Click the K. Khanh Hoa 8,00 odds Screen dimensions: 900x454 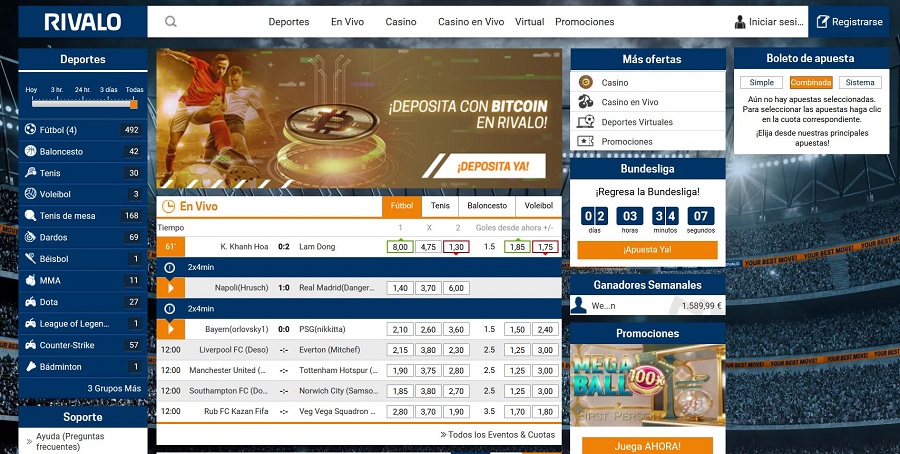400,247
